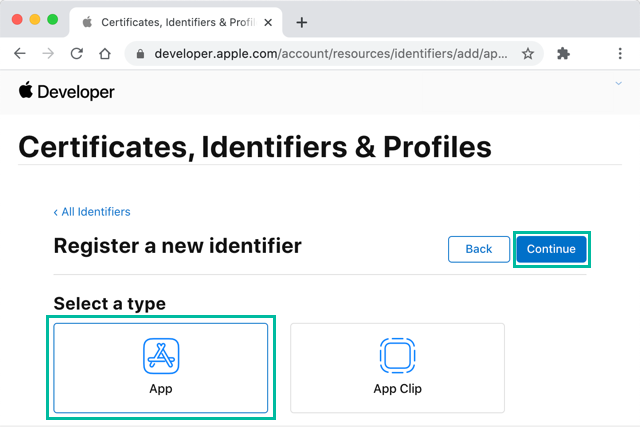640x428 pixels.
Task: Click the dashed App Clip icon
Action: 398,355
